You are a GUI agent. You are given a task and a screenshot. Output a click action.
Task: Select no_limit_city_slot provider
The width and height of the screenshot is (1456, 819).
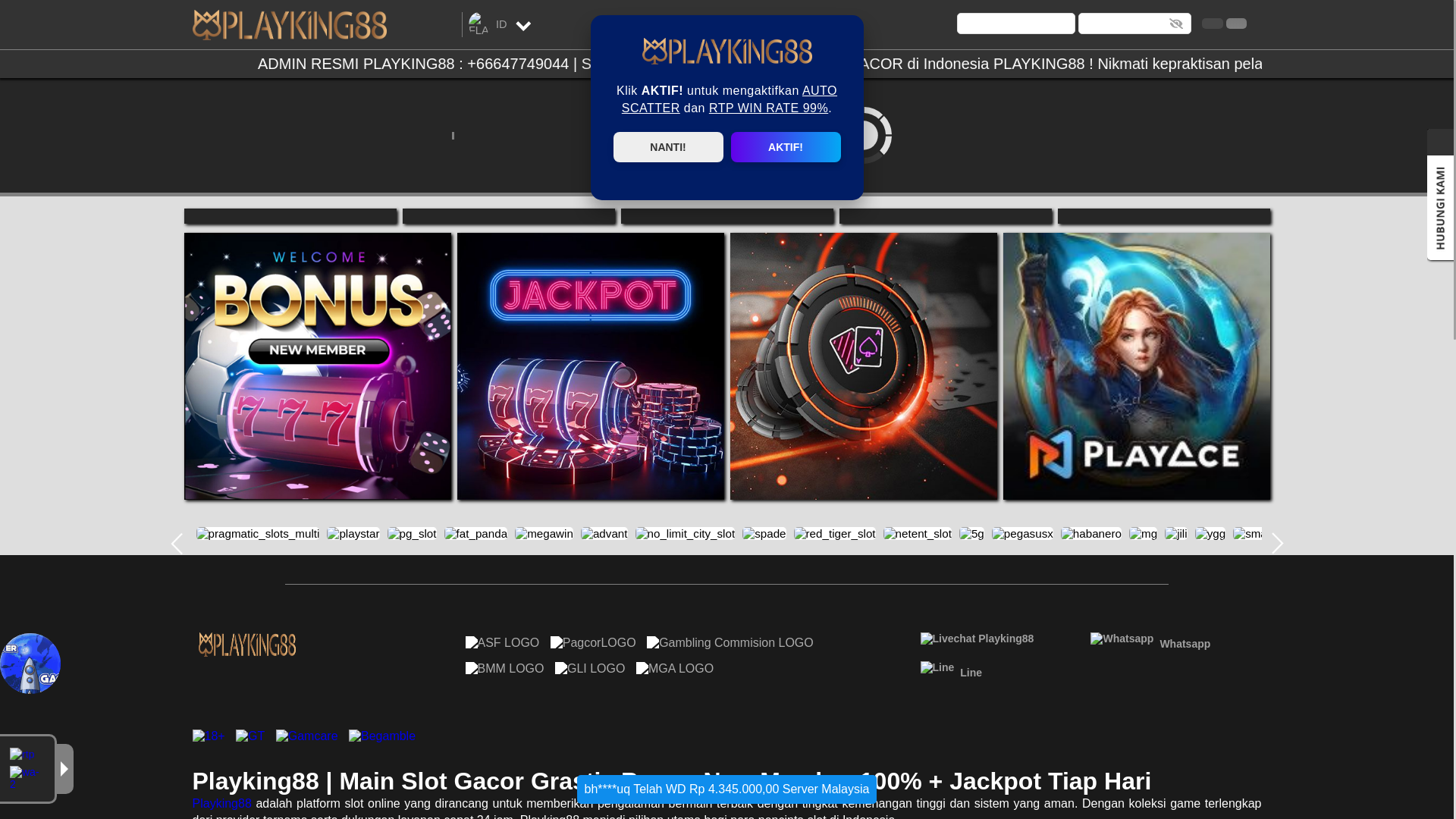coord(685,534)
